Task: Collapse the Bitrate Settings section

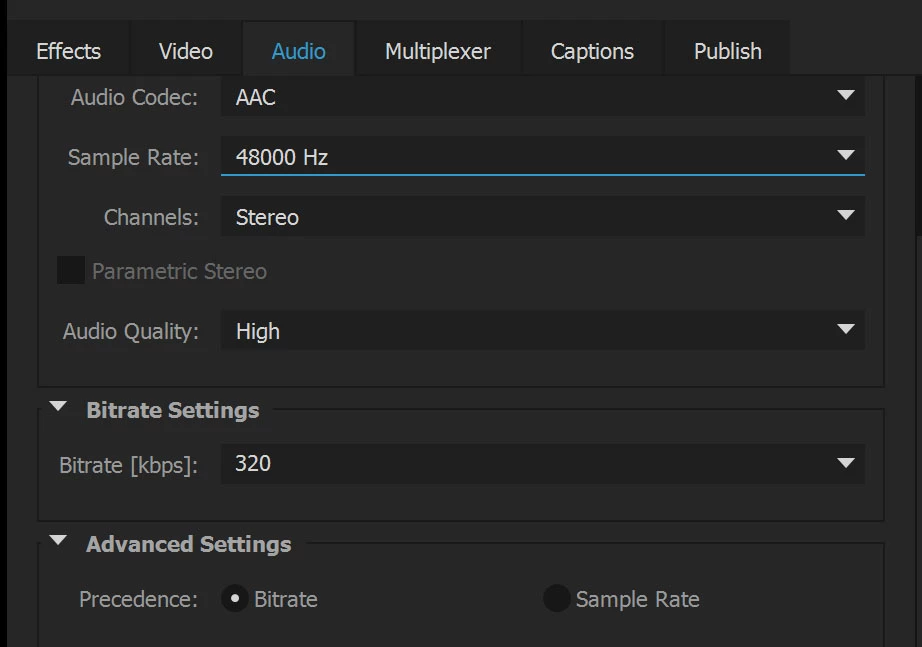Action: point(59,408)
